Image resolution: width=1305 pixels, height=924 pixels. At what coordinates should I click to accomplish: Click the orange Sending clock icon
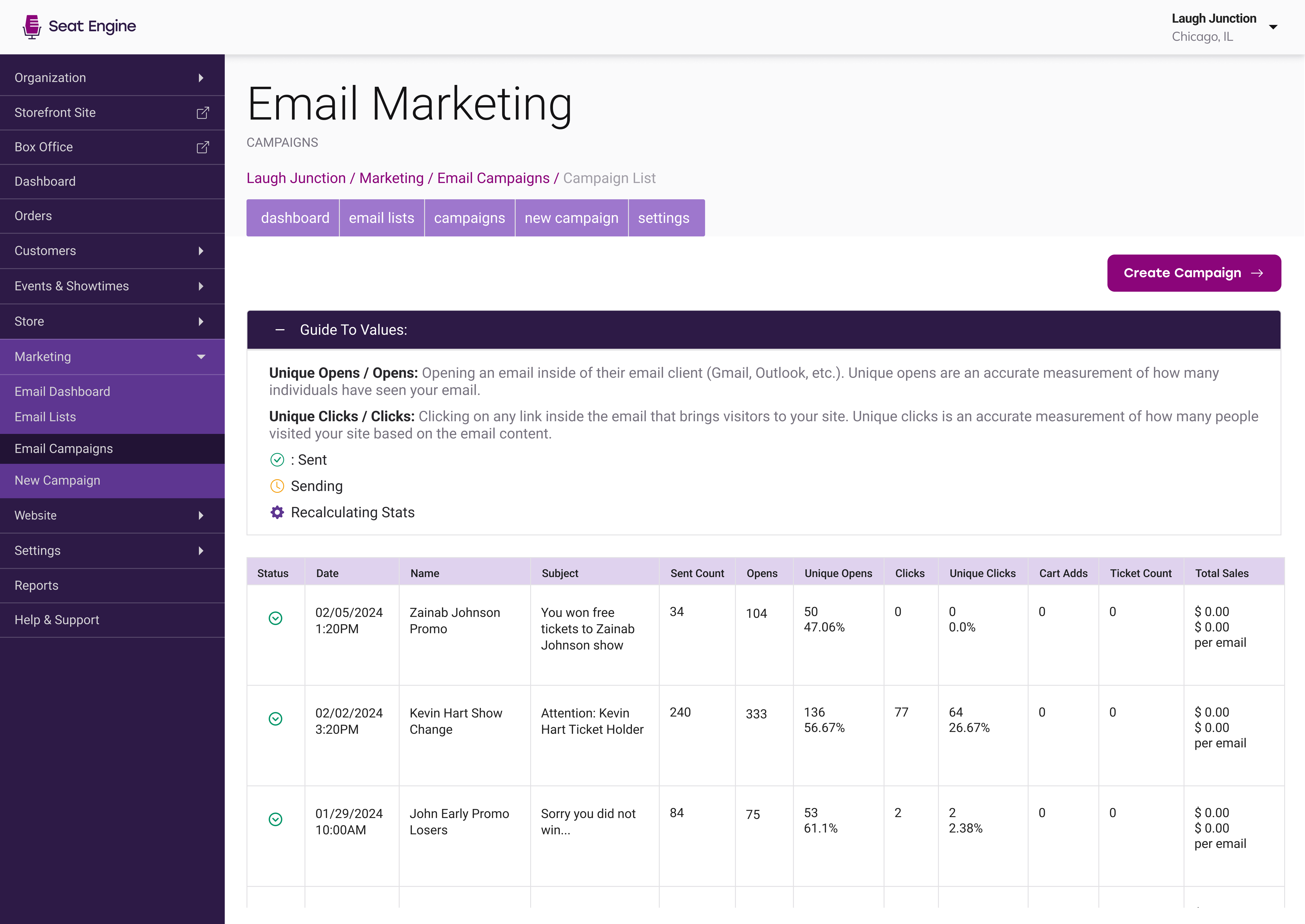[277, 486]
